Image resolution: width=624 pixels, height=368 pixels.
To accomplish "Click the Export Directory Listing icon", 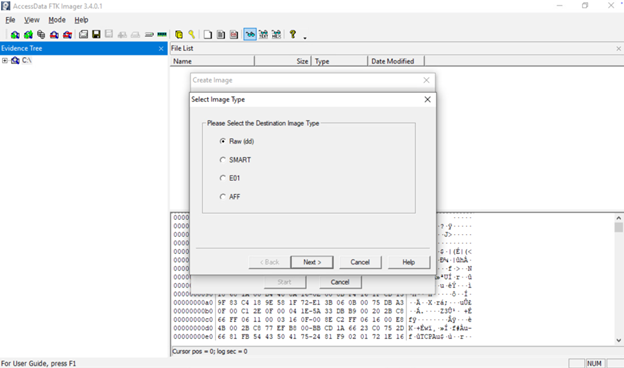I will (x=234, y=35).
